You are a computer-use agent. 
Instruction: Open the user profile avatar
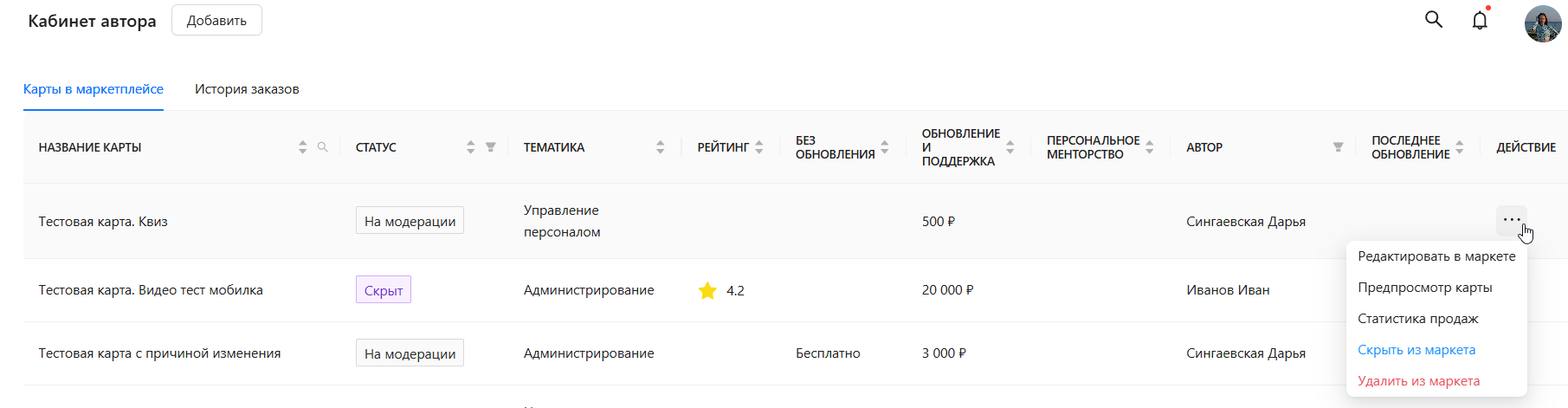pyautogui.click(x=1542, y=23)
